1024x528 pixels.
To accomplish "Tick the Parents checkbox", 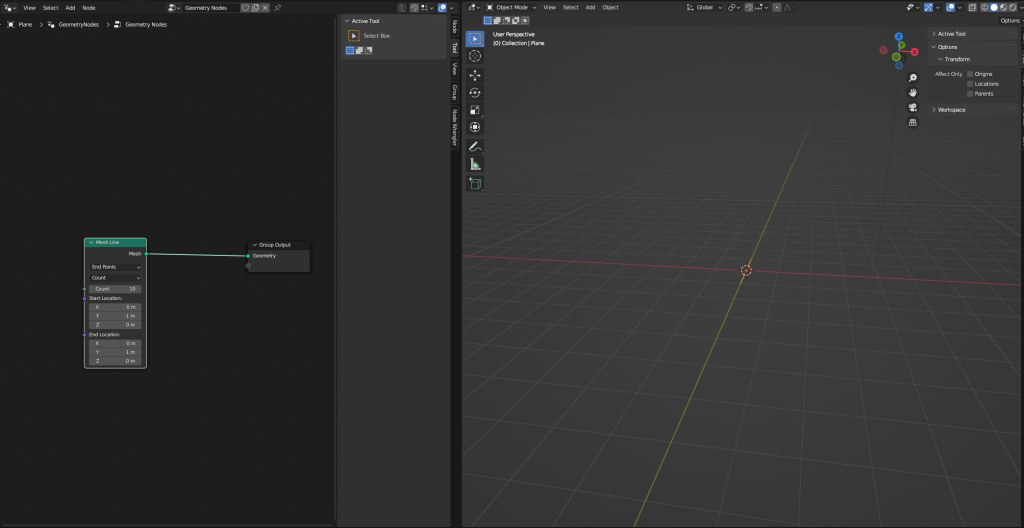I will [970, 94].
